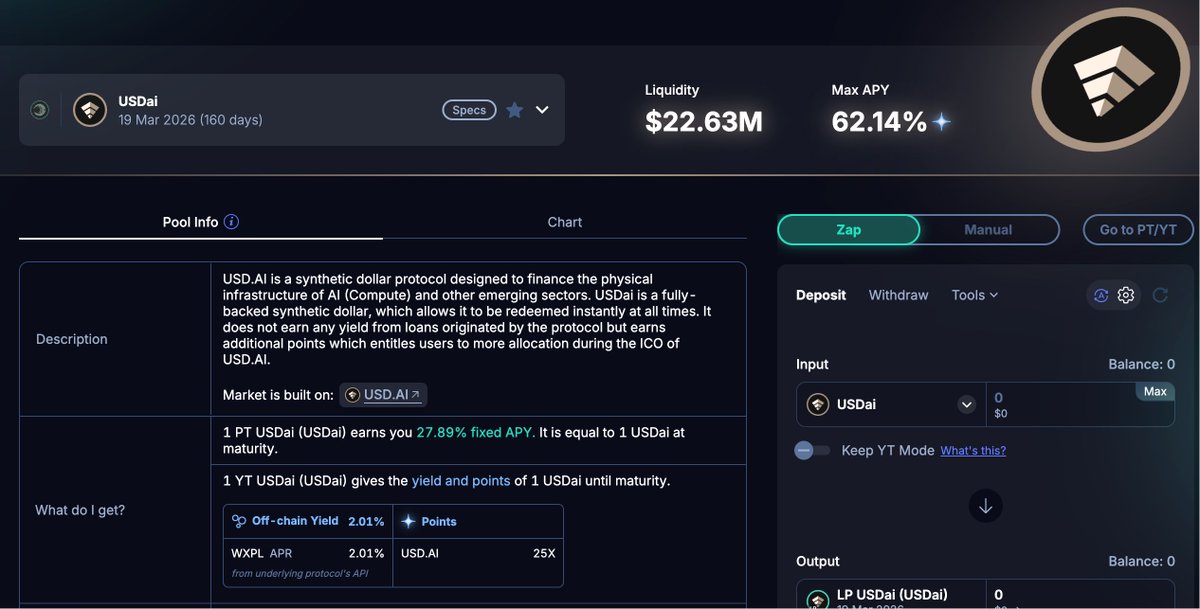This screenshot has height=609, width=1200.
Task: Click the favorite star icon for USDai
Action: [x=514, y=110]
